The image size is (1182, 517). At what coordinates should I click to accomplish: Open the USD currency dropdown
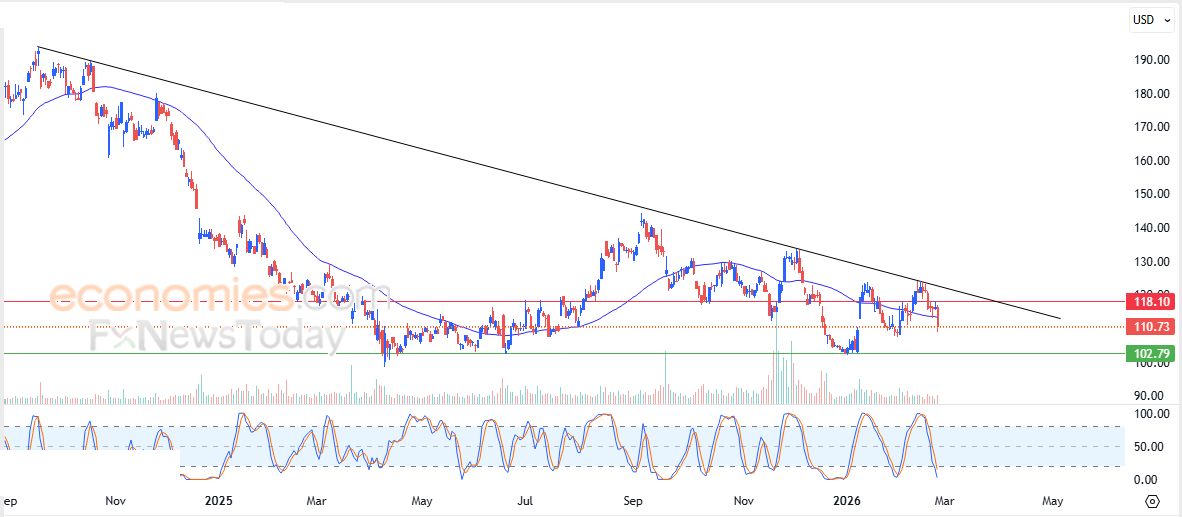tap(1148, 19)
